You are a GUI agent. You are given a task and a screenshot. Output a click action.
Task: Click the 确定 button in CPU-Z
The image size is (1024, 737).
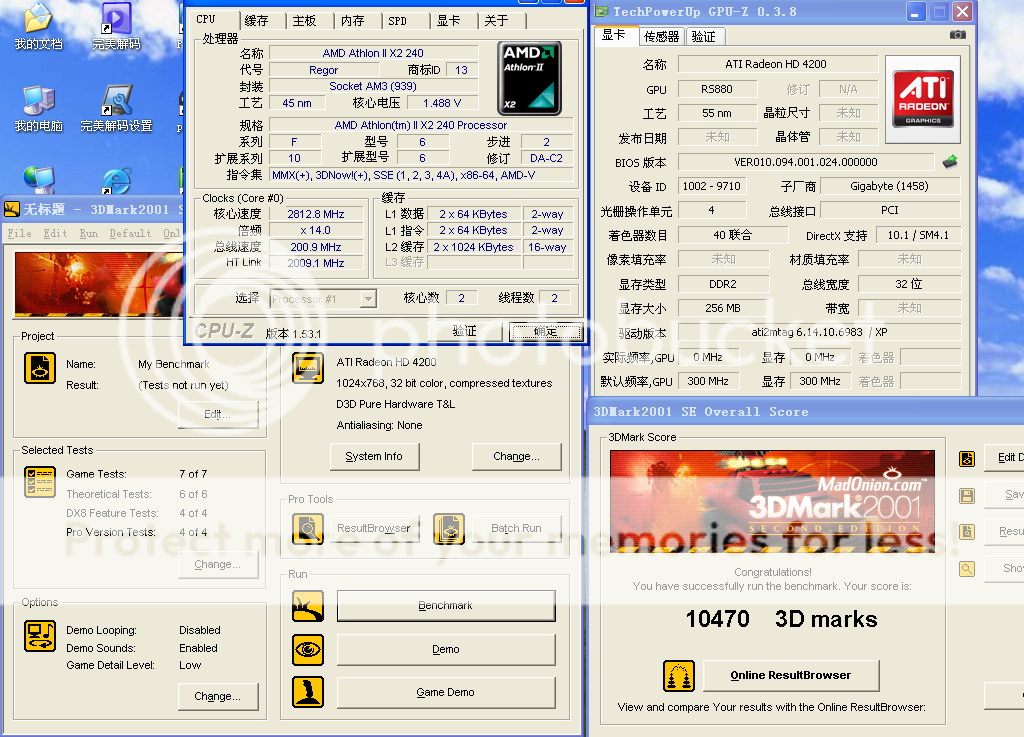[545, 332]
